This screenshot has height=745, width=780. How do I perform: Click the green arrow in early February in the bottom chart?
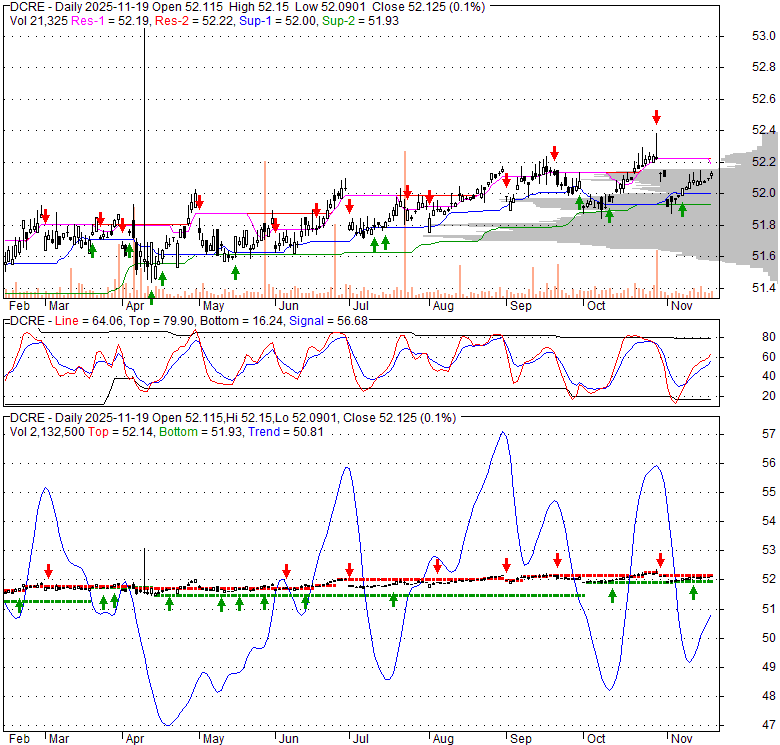(x=19, y=607)
